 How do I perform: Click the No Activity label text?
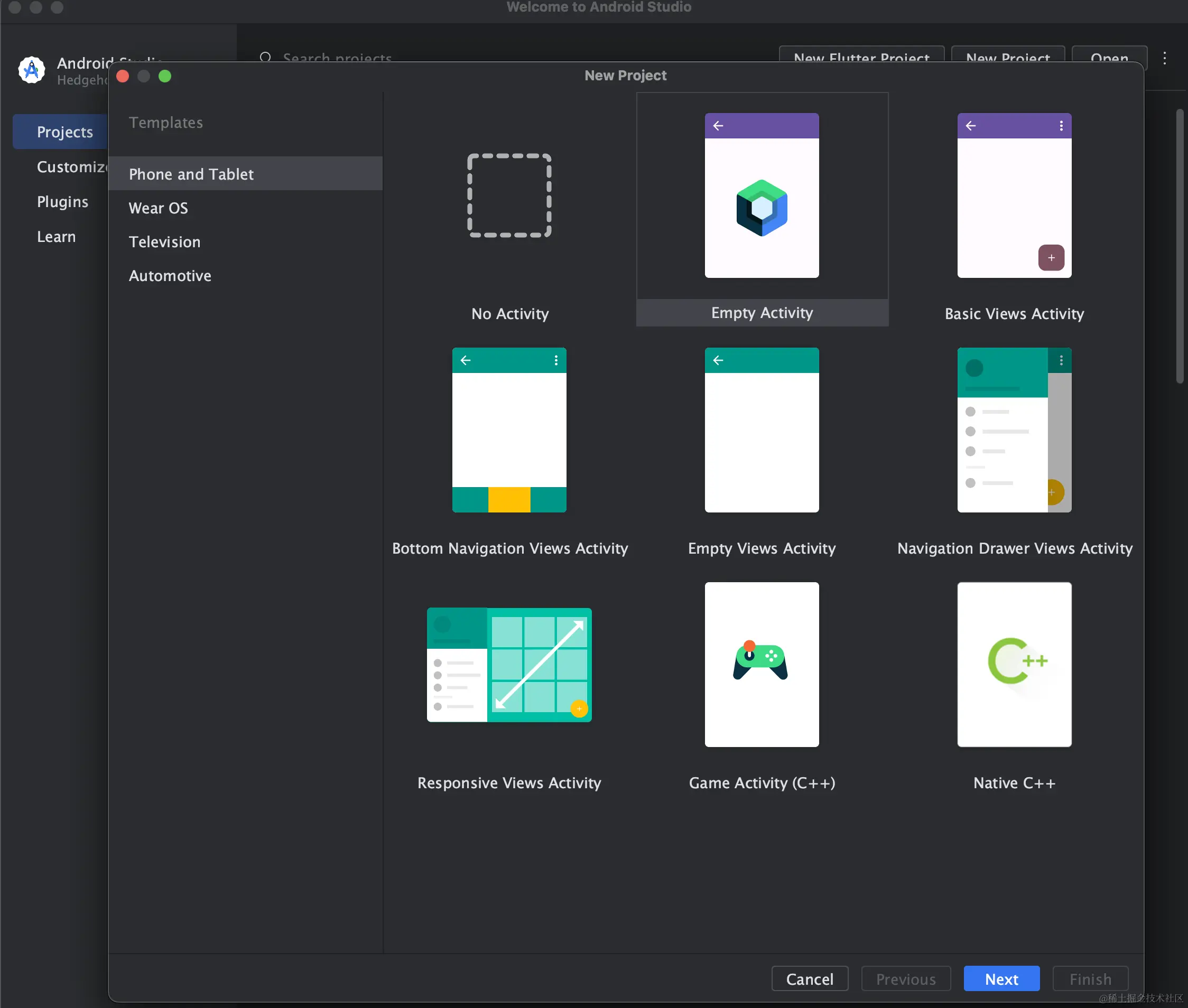[509, 314]
